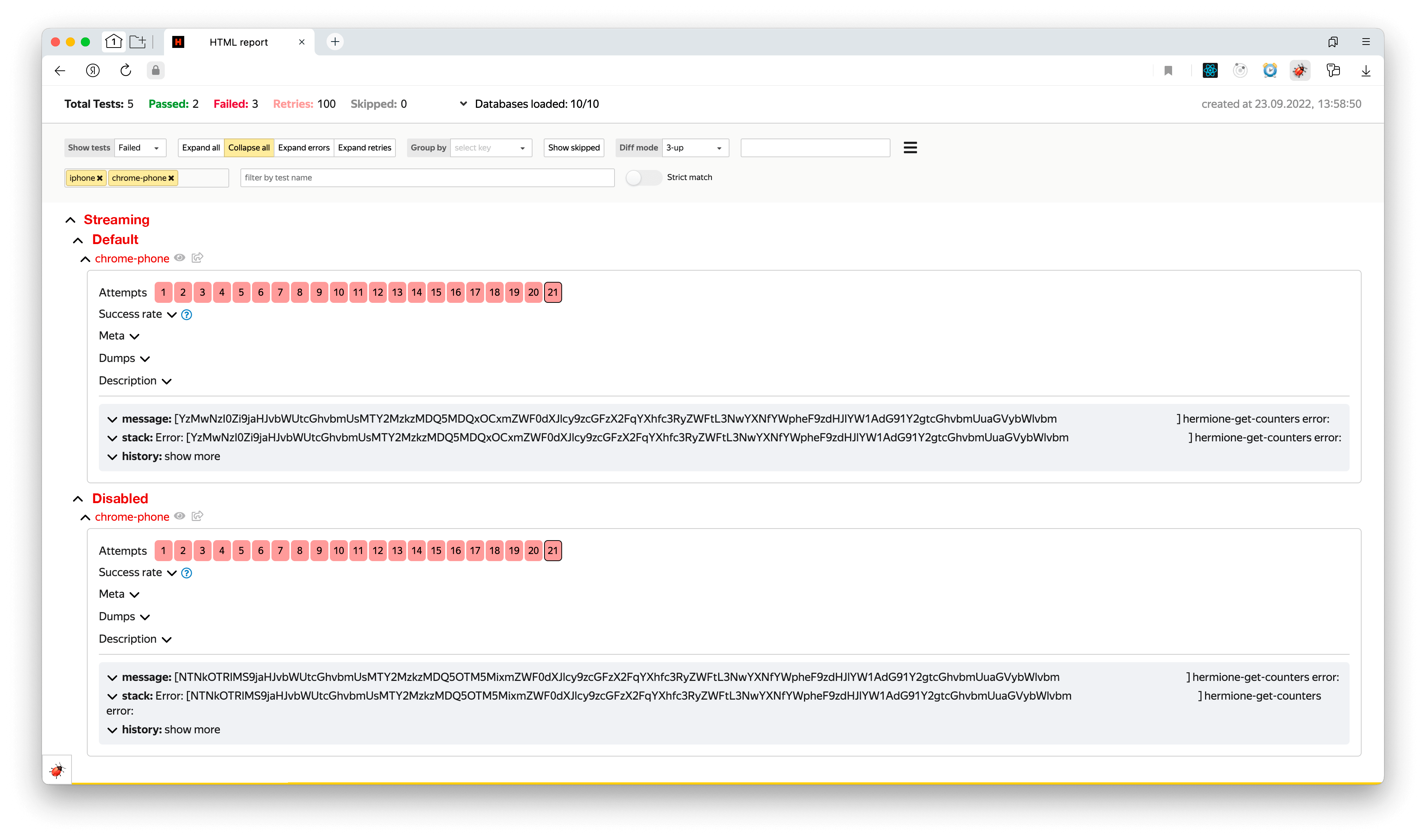Toggle eye visibility icon for Default chrome-phone
1426x840 pixels.
pos(179,258)
